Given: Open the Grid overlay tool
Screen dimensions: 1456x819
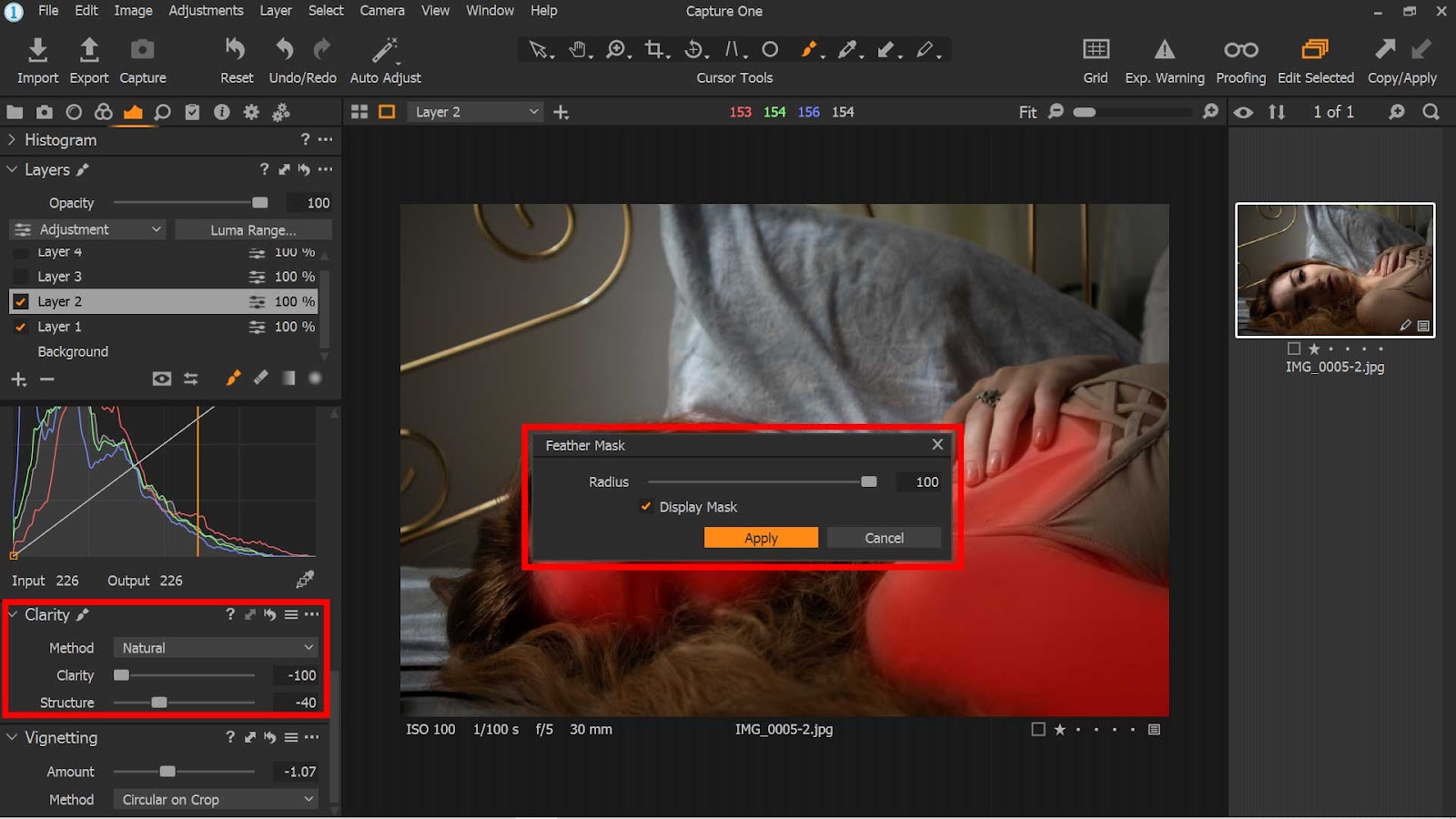Looking at the screenshot, I should pos(1095,50).
